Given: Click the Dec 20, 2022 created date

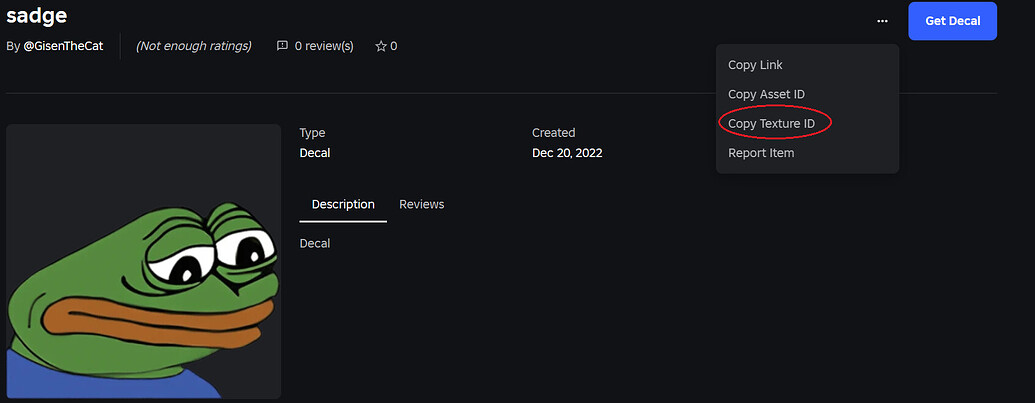Looking at the screenshot, I should [567, 153].
